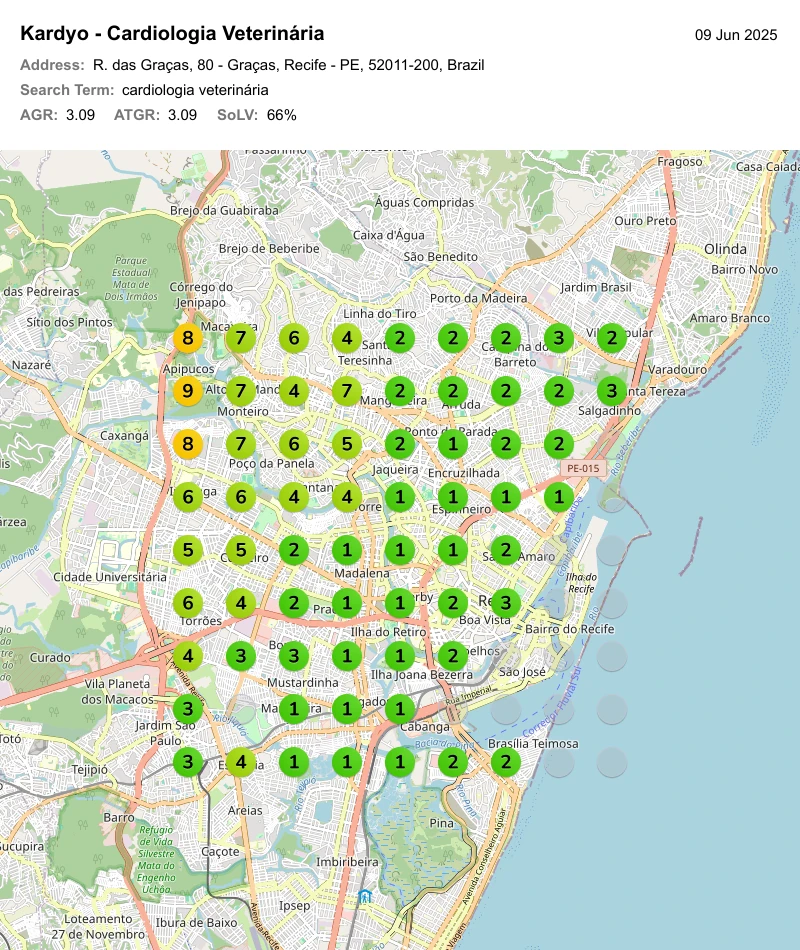
Task: Select the rank 1 marker covering Derby label
Action: tap(399, 603)
